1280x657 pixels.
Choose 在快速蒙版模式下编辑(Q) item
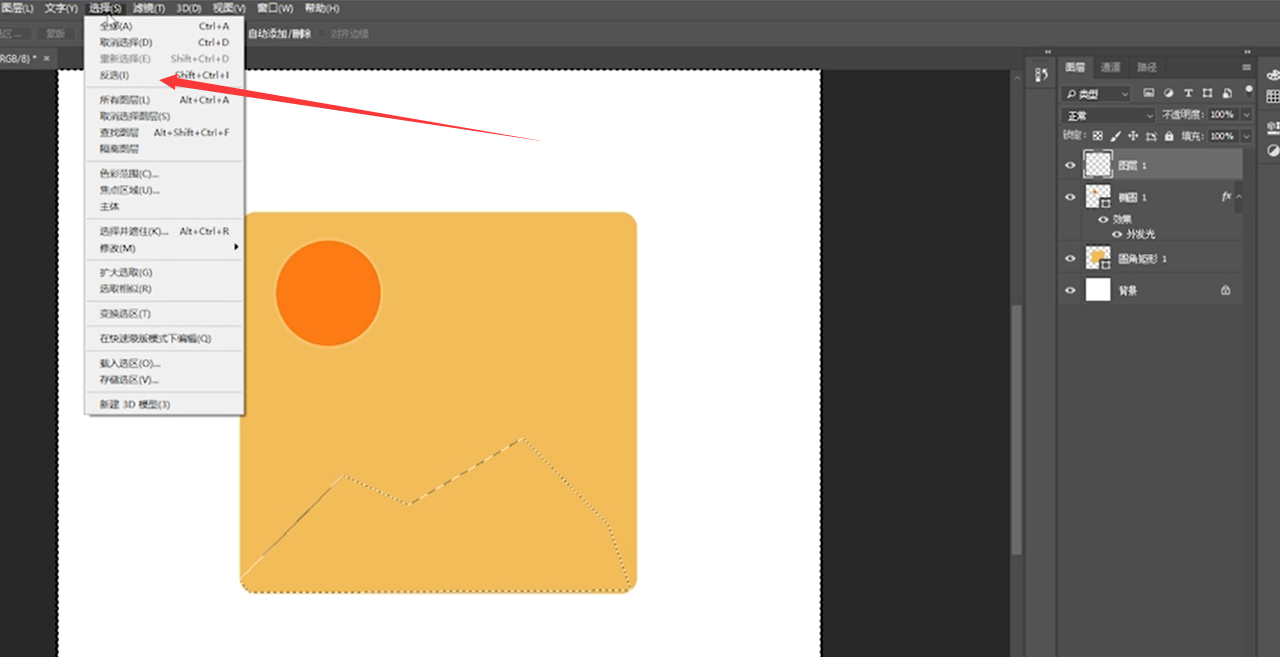tap(165, 339)
